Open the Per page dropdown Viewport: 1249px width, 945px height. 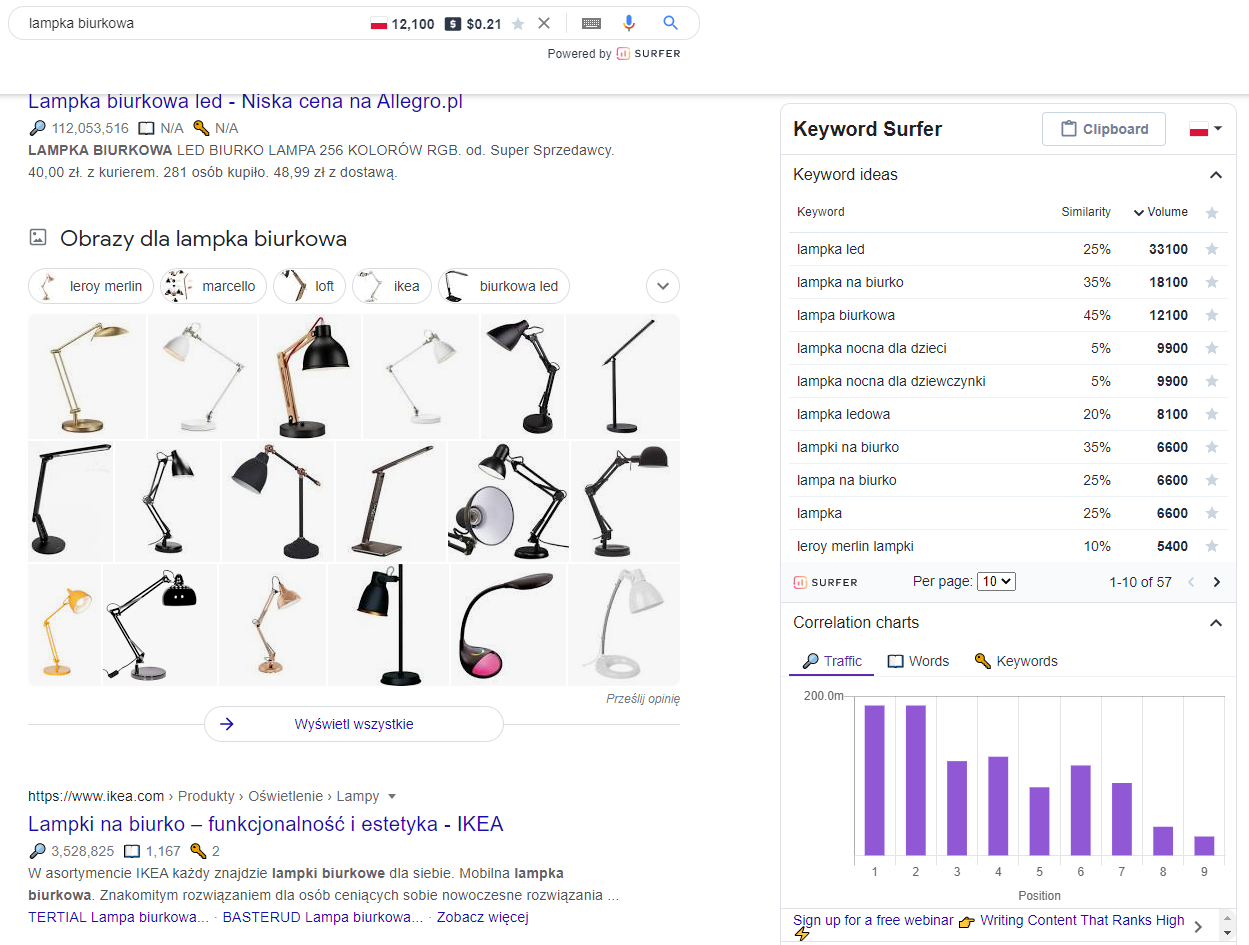[x=996, y=581]
